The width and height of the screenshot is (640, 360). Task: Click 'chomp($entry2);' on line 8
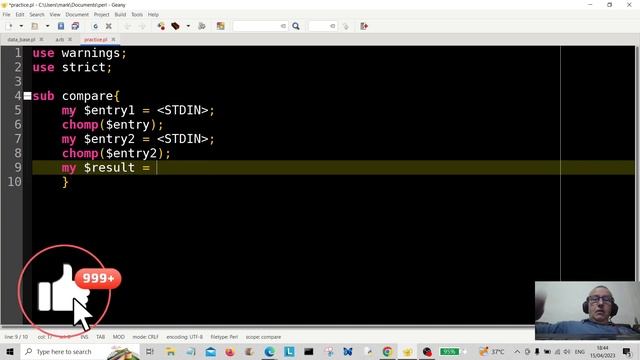(x=116, y=153)
